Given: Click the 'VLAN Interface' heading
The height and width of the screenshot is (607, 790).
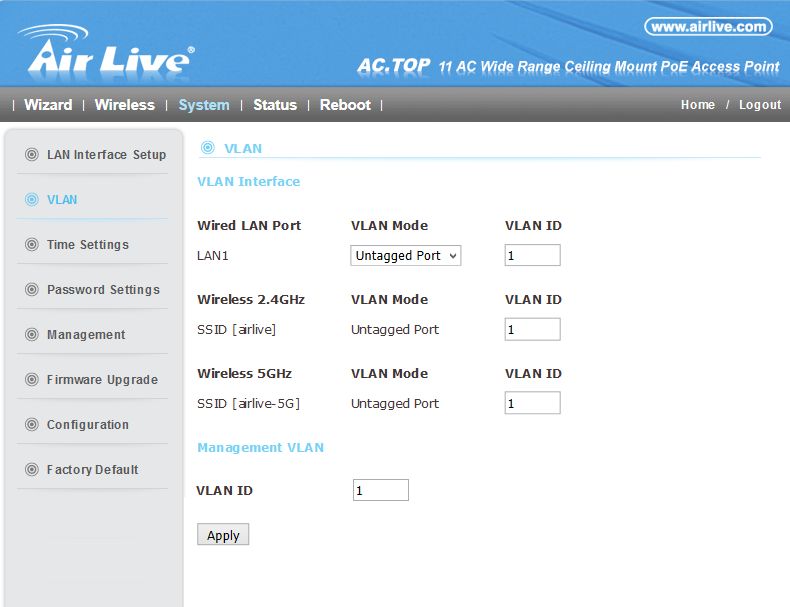Looking at the screenshot, I should pyautogui.click(x=248, y=181).
